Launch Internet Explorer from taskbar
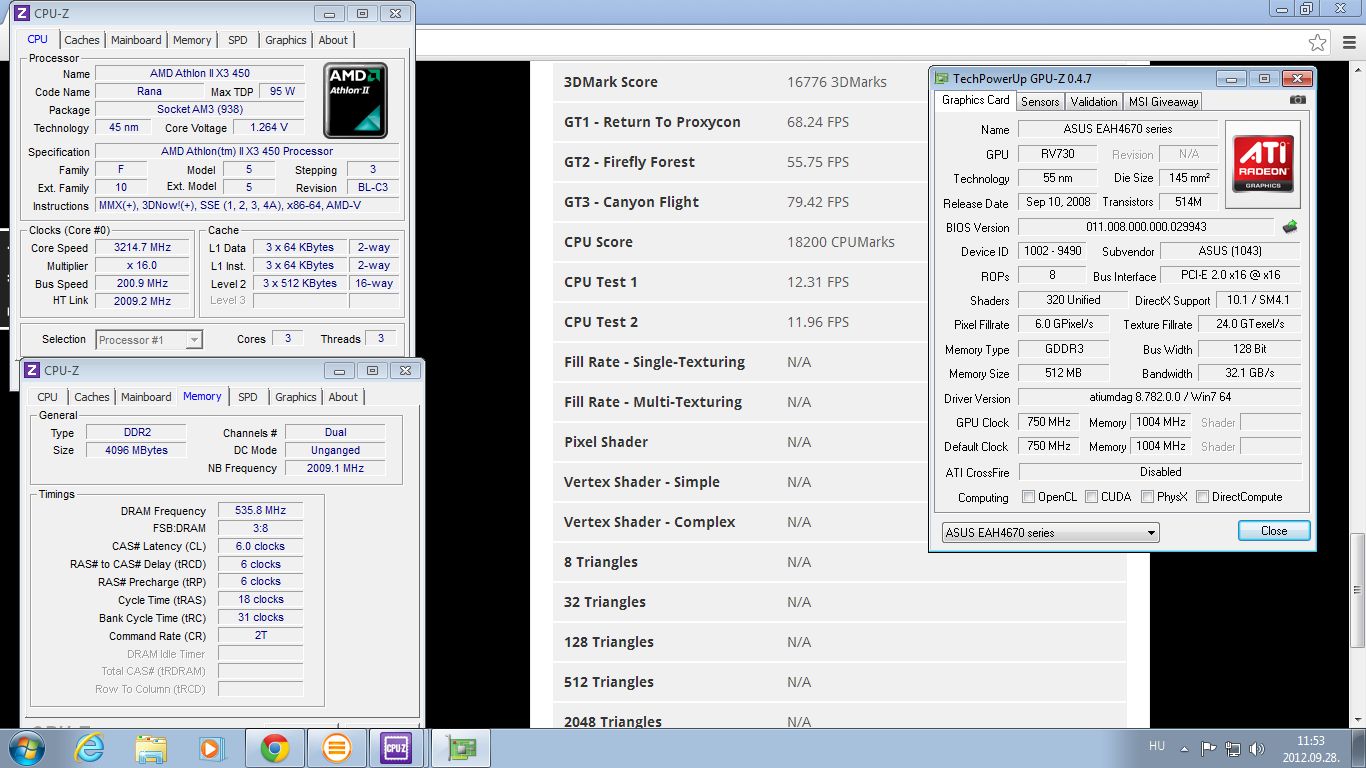This screenshot has height=768, width=1366. click(x=89, y=748)
